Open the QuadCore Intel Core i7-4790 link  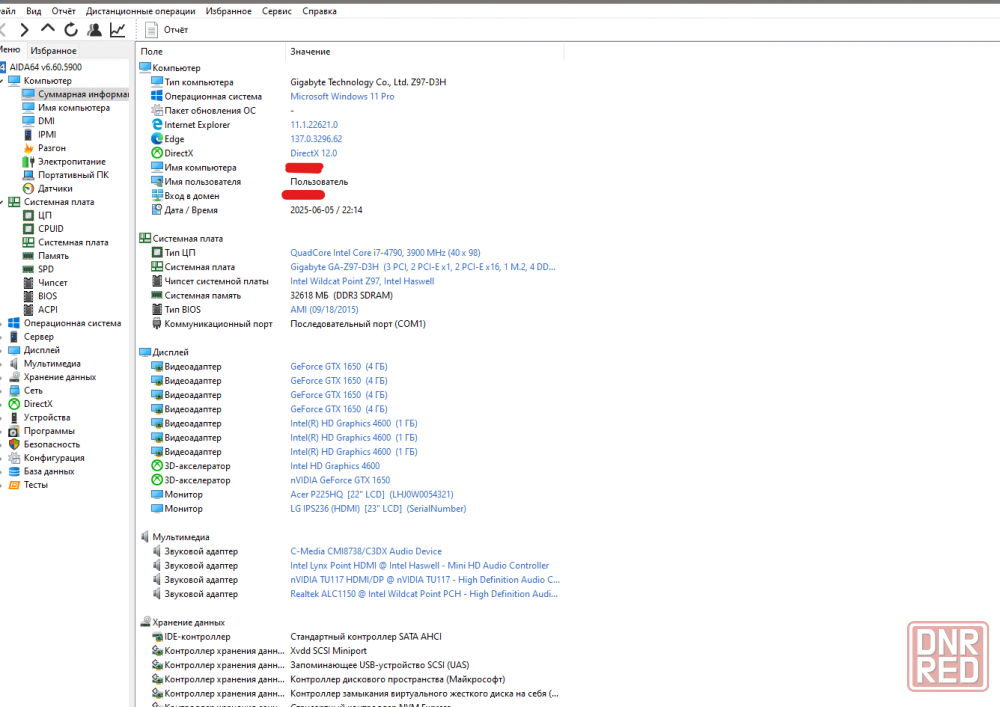tap(385, 252)
